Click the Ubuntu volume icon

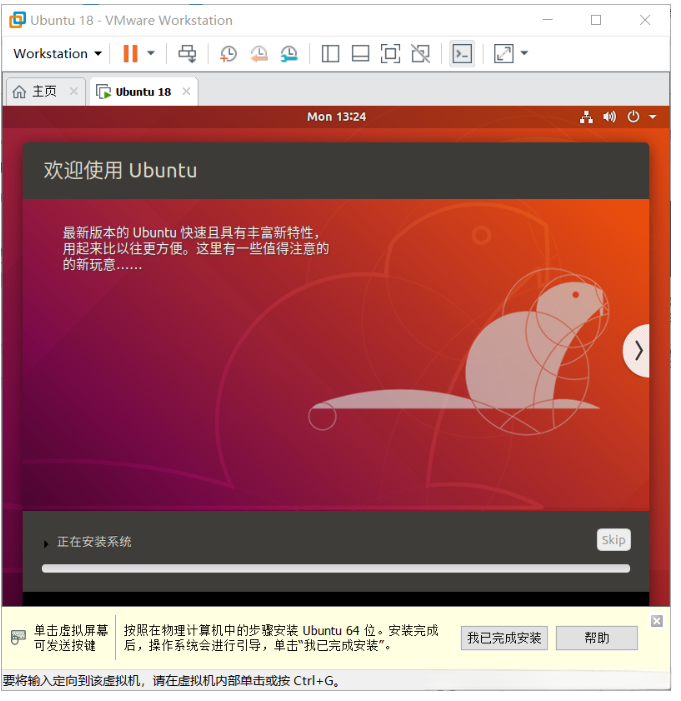tap(609, 117)
